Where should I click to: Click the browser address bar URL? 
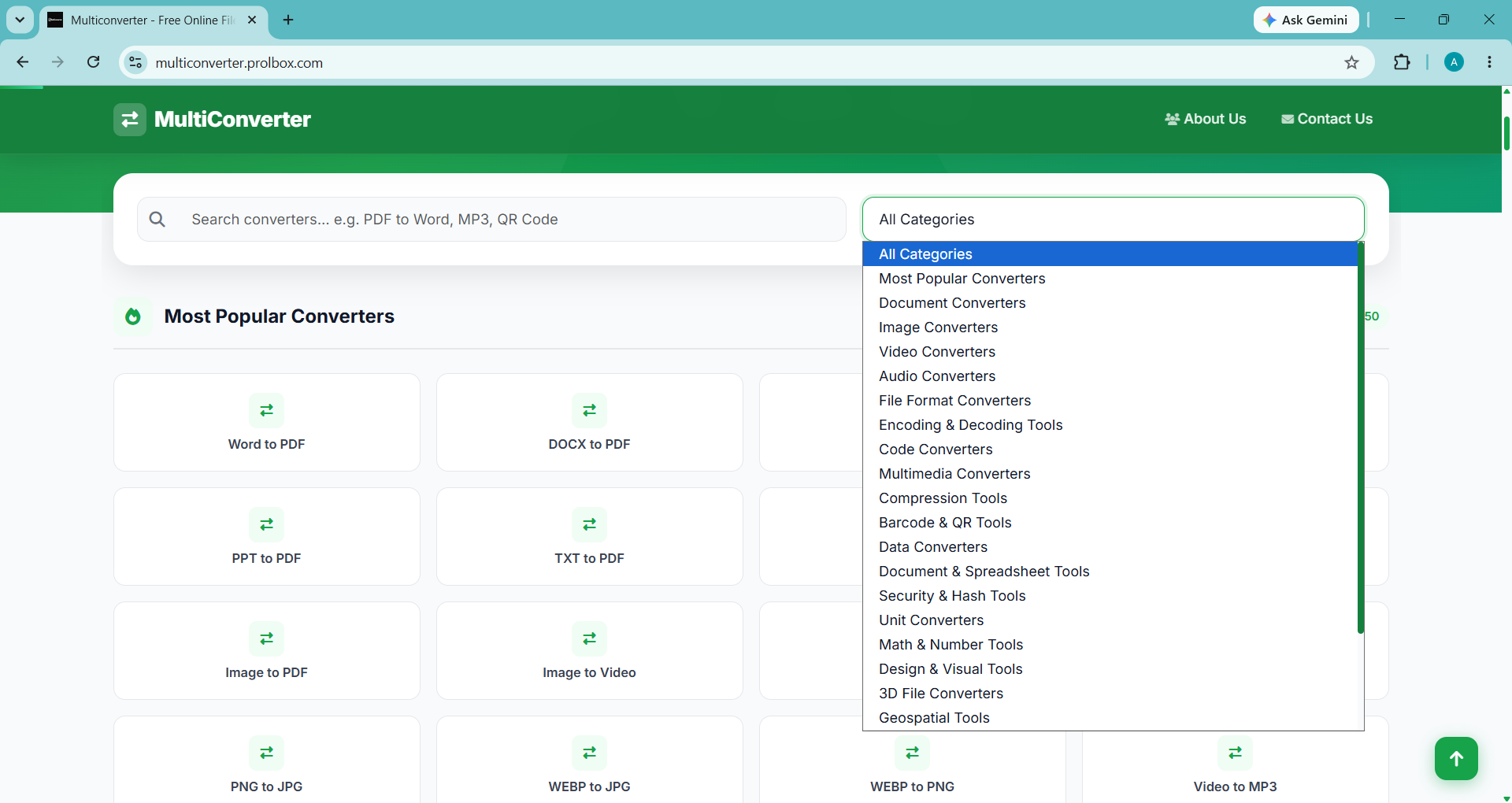[x=239, y=63]
